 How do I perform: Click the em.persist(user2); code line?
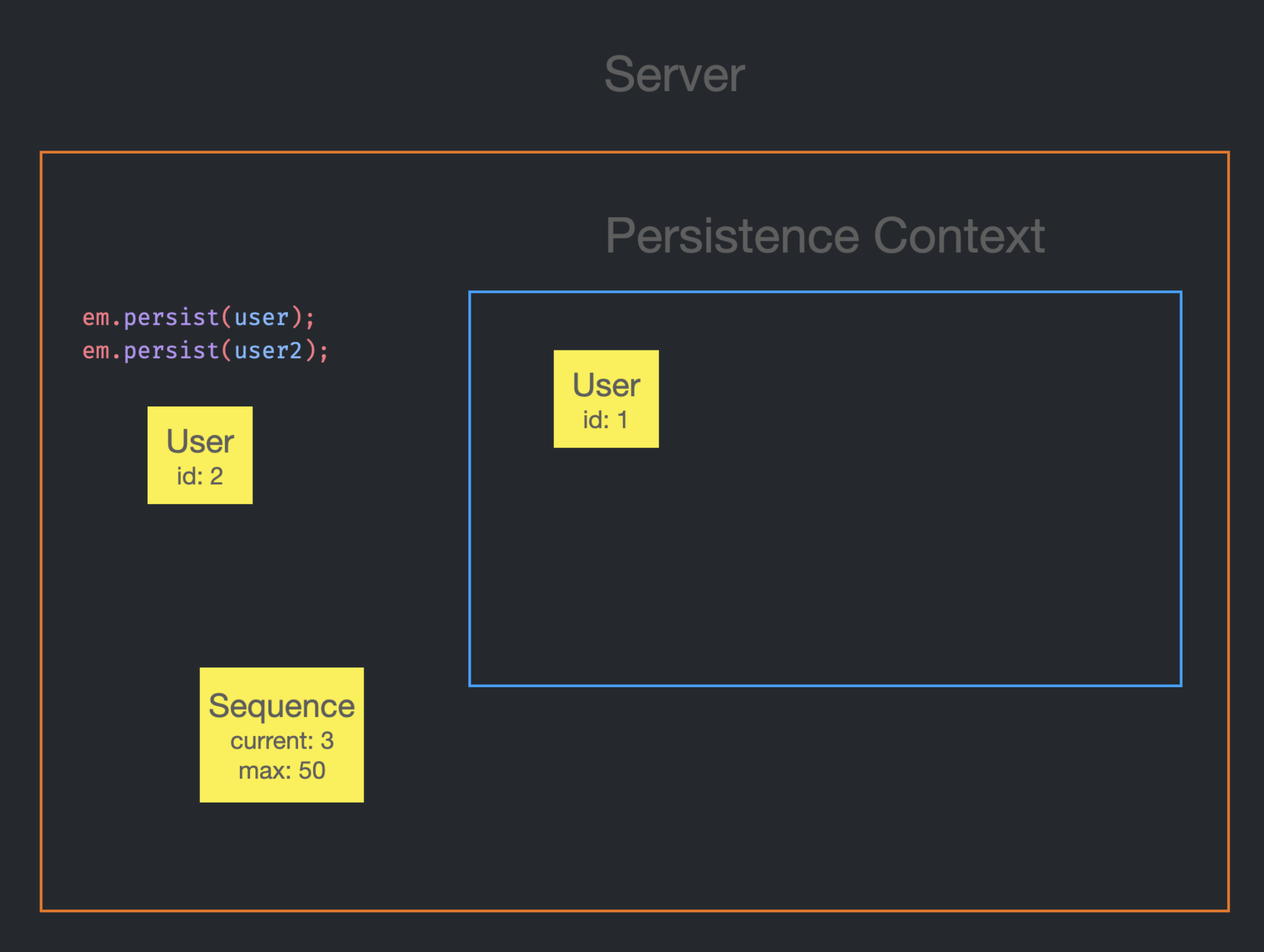[205, 350]
